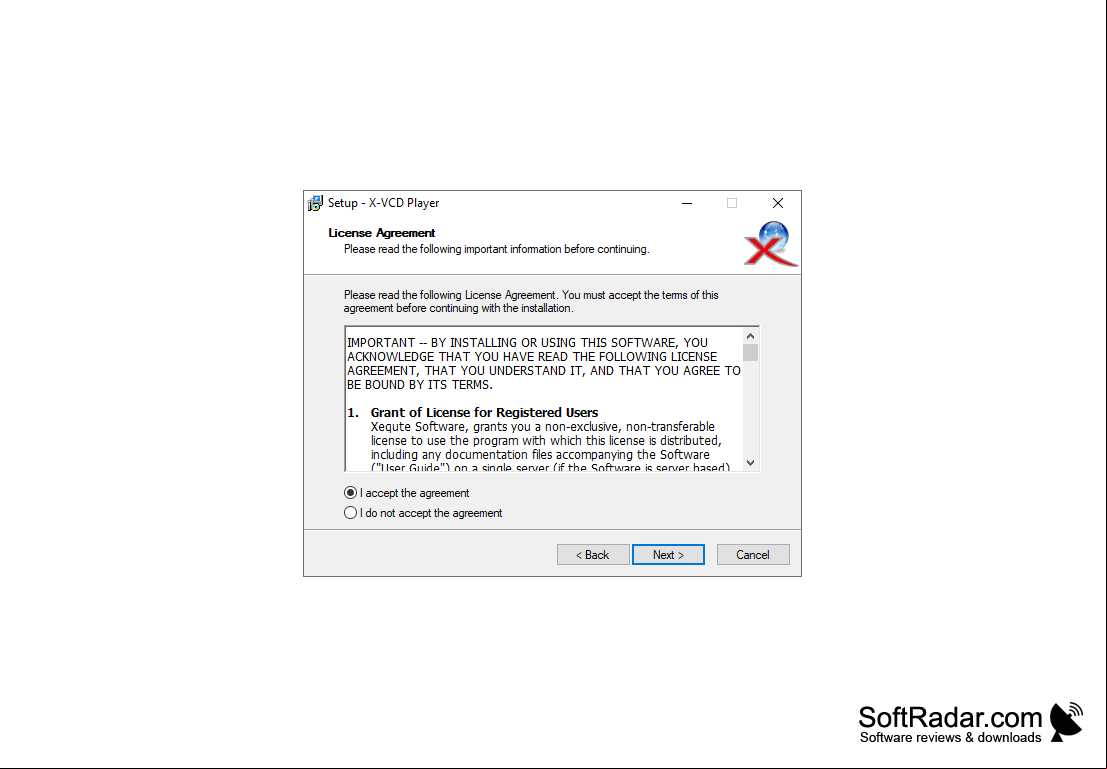Close the X-VCD Player setup dialog
The width and height of the screenshot is (1107, 769).
[x=777, y=203]
